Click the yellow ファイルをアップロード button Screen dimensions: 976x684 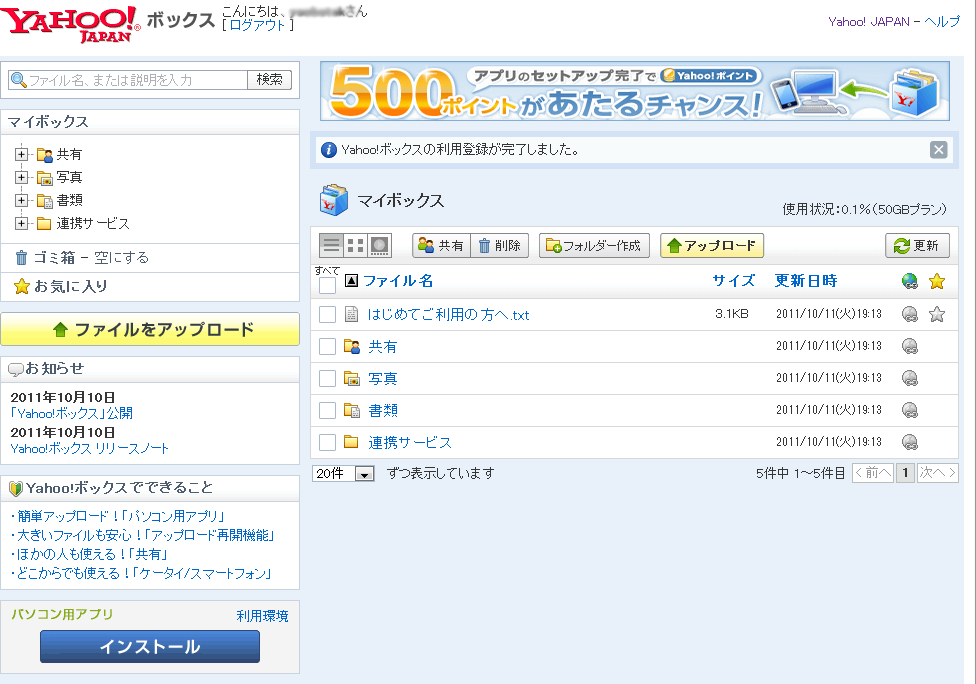(150, 329)
